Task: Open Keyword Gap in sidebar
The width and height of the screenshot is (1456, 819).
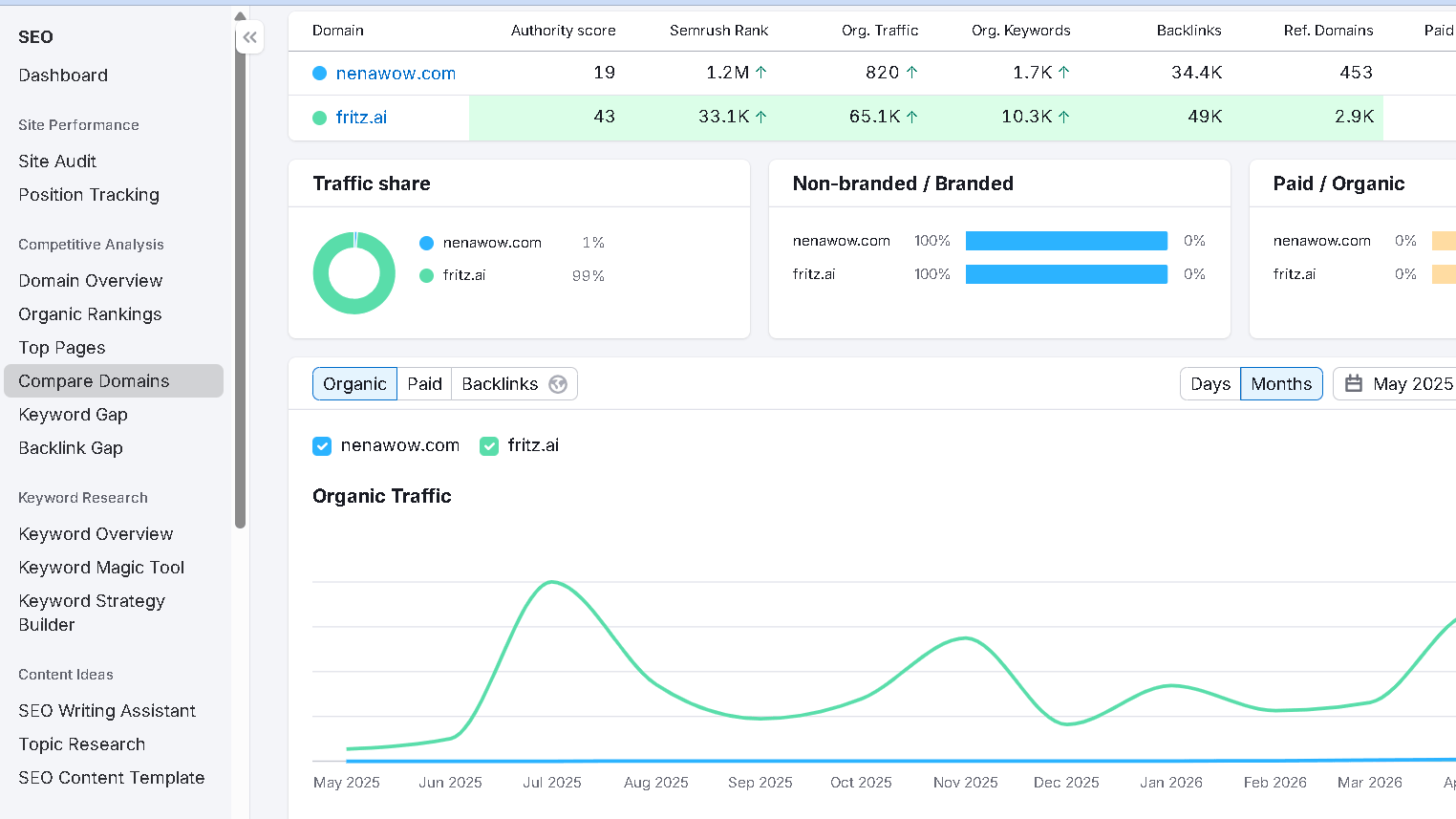Action: click(73, 415)
